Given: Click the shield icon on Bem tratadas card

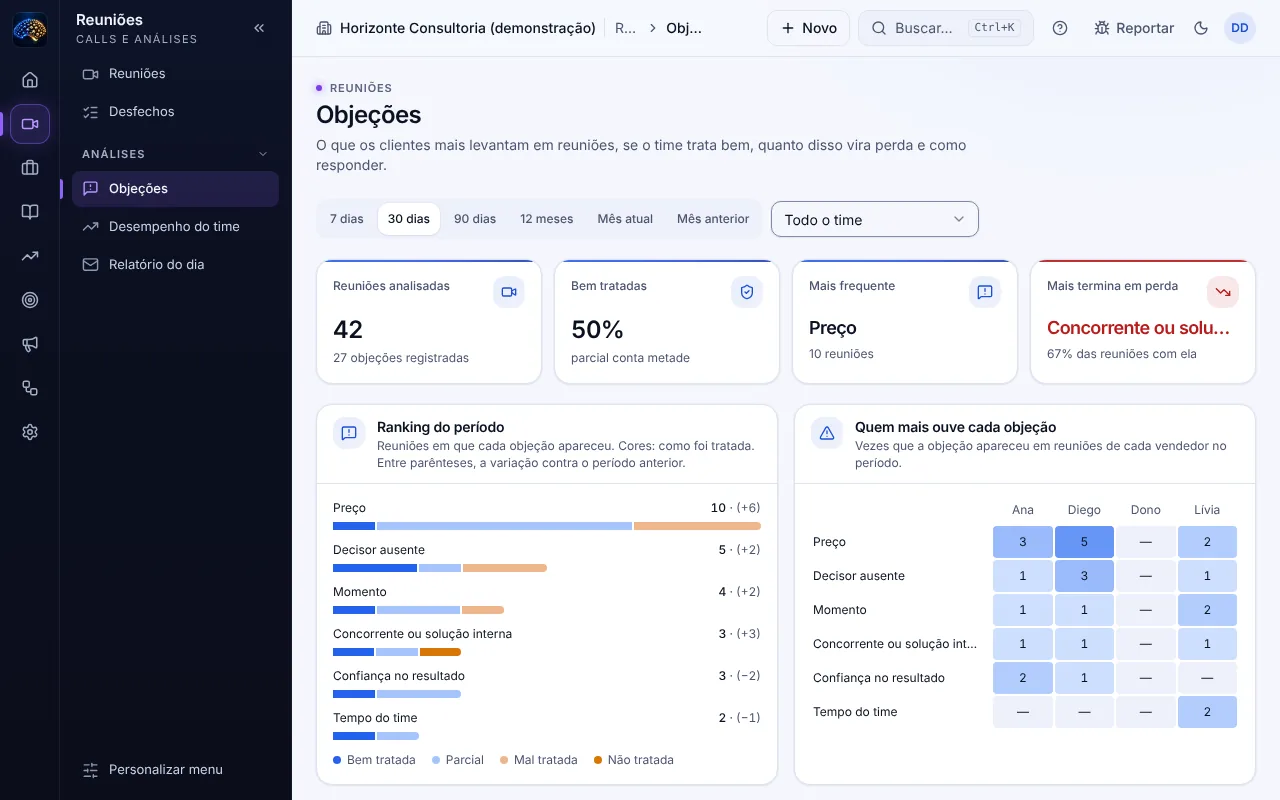Looking at the screenshot, I should 747,292.
